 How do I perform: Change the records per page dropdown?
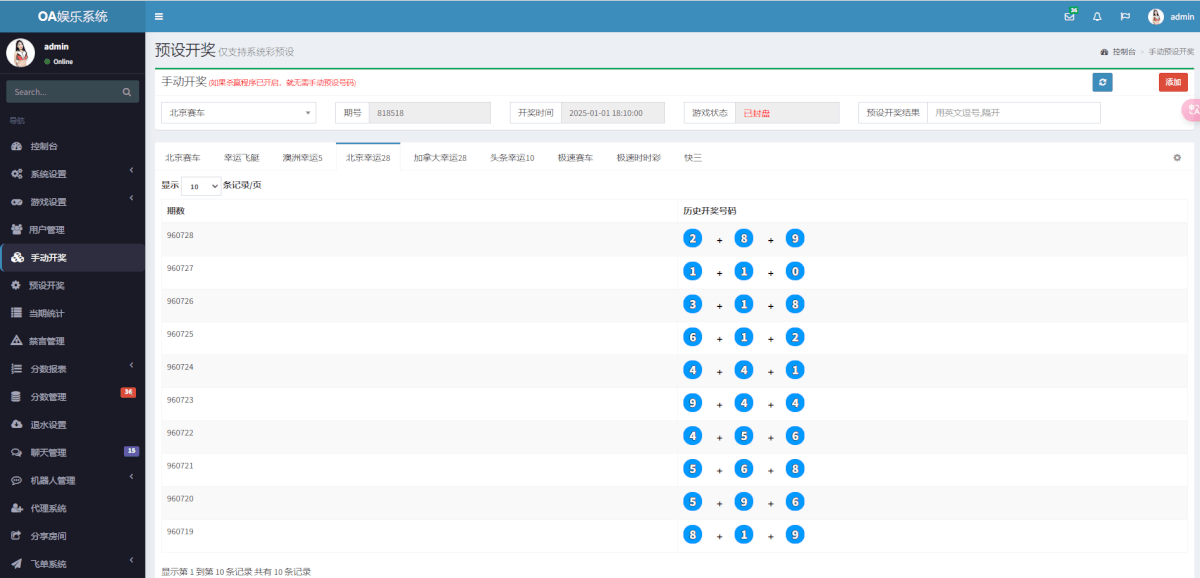(x=201, y=186)
